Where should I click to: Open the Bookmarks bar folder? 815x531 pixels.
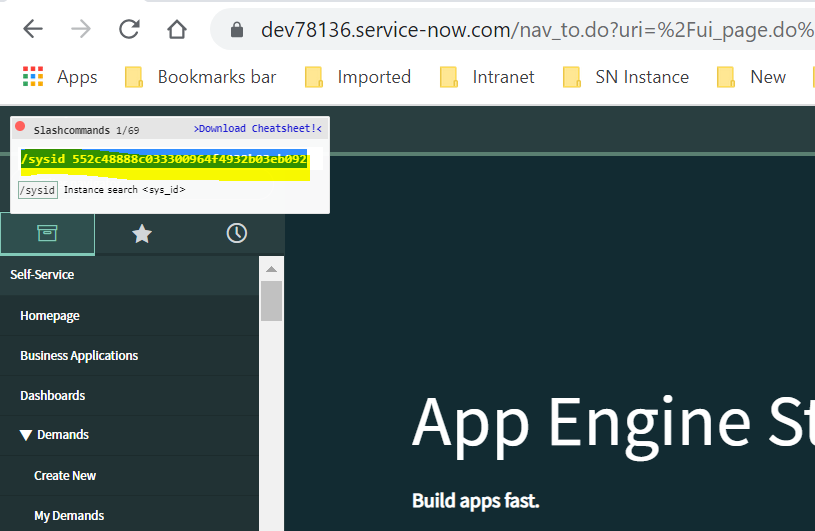point(200,77)
